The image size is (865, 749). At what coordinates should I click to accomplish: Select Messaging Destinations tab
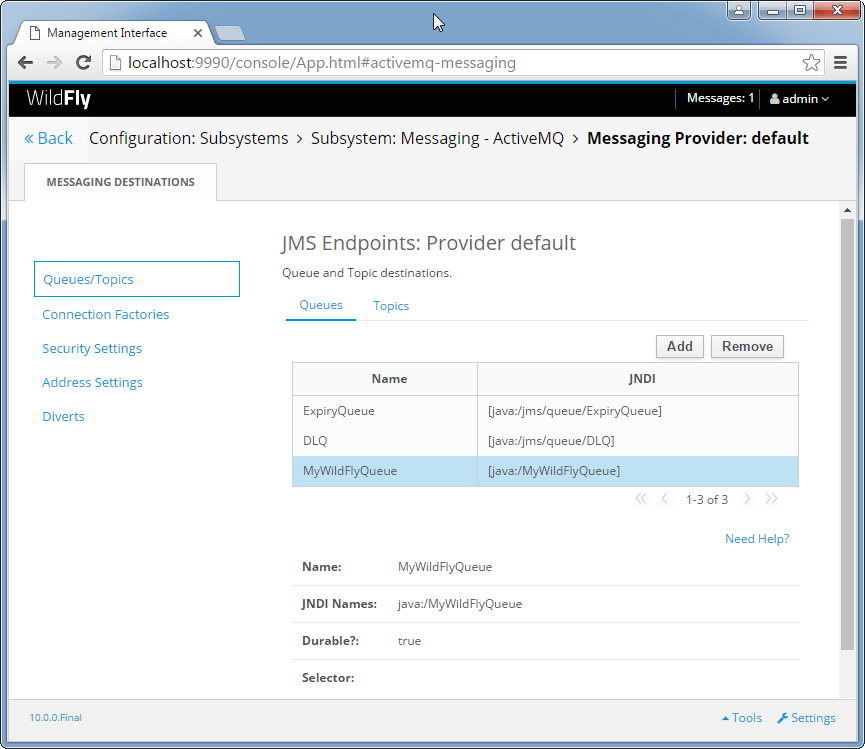[120, 182]
